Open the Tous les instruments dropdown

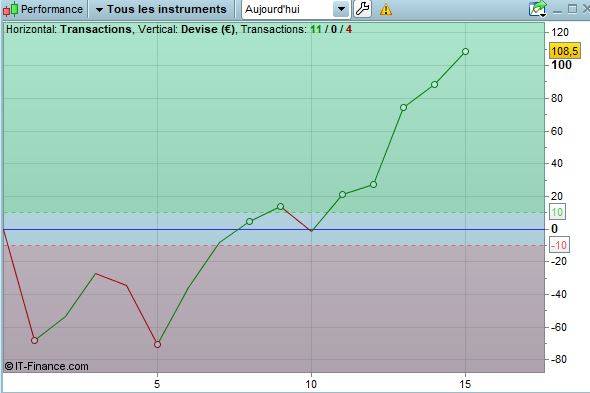[161, 9]
